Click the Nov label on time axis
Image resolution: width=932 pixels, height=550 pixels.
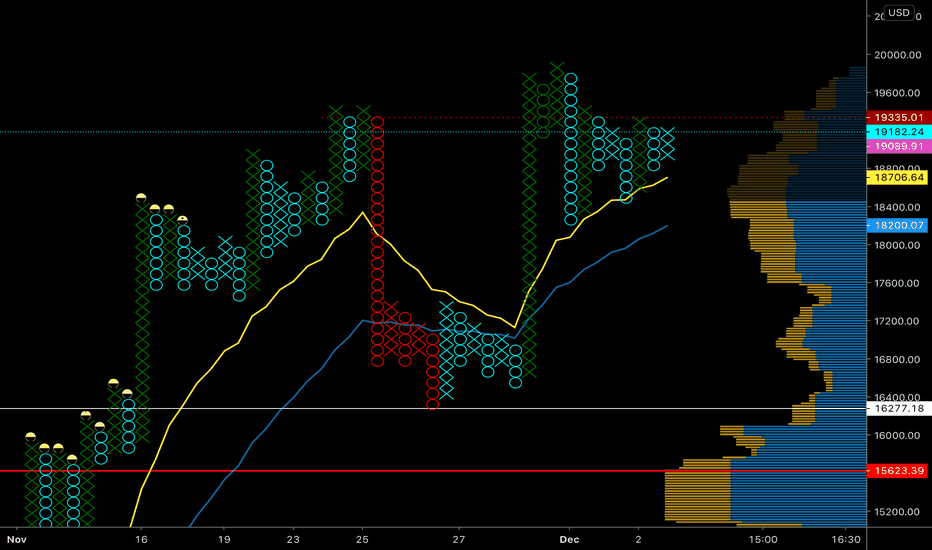(x=17, y=539)
